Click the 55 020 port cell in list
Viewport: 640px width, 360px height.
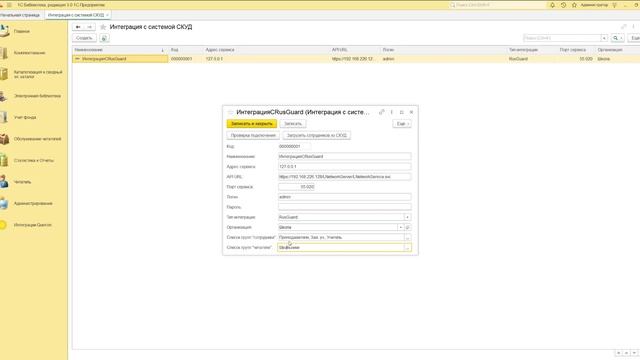(x=586, y=59)
